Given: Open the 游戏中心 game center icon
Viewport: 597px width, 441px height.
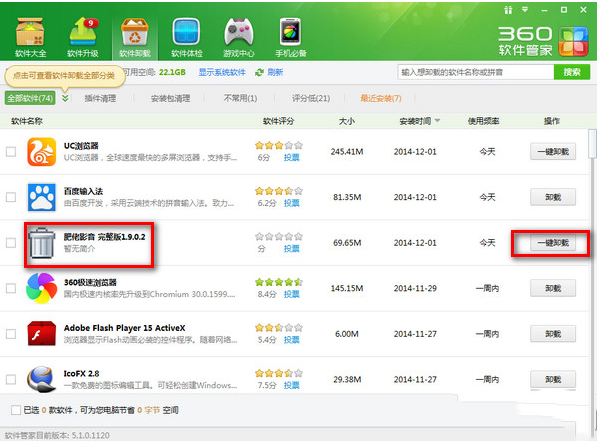Looking at the screenshot, I should (x=238, y=37).
